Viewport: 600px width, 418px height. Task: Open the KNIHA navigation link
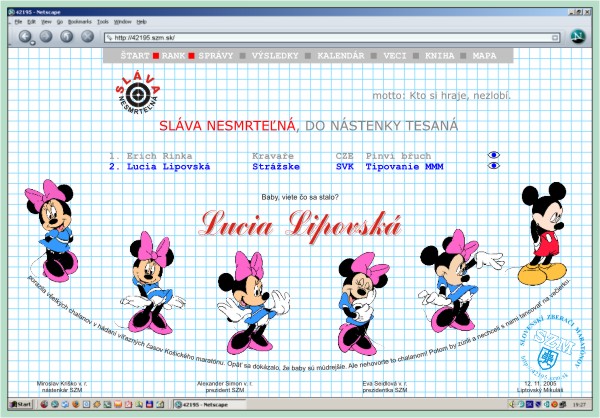click(439, 56)
